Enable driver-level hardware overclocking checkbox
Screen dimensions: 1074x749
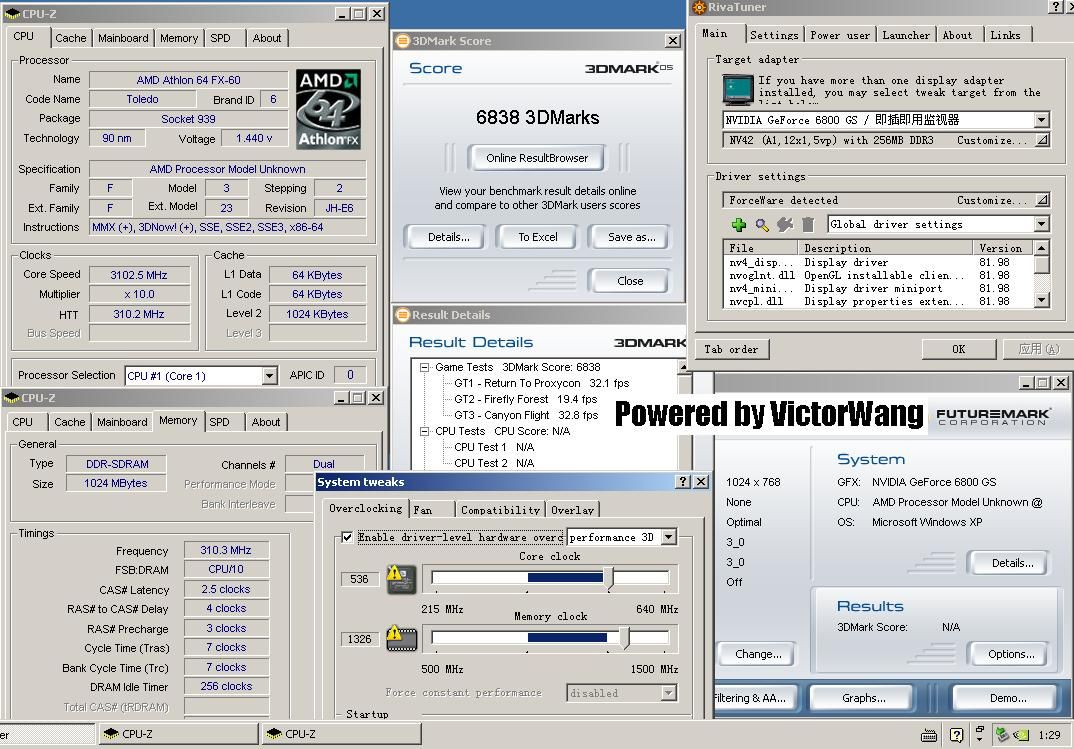(x=347, y=537)
